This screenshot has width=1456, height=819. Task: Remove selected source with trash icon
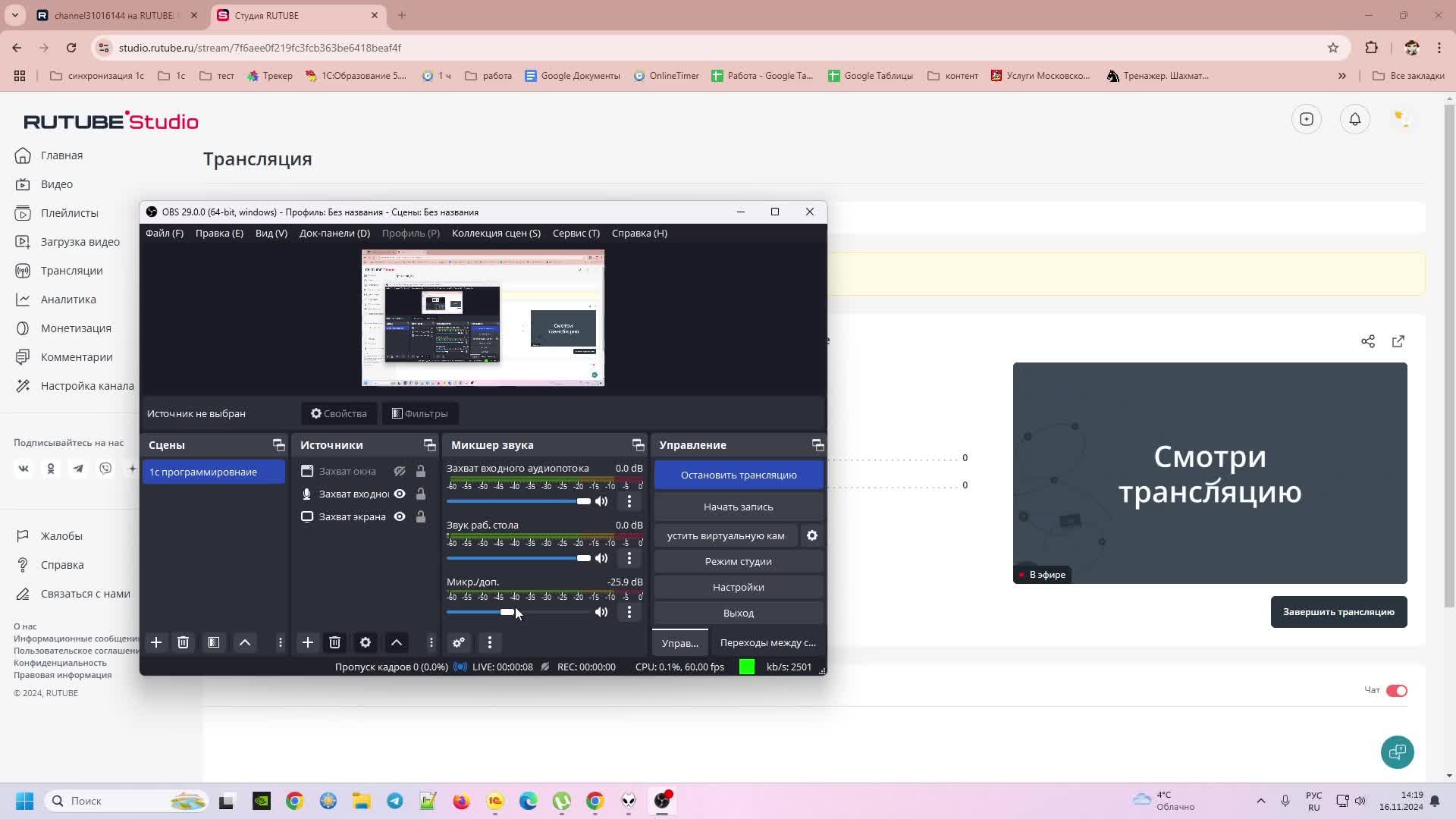pos(334,642)
